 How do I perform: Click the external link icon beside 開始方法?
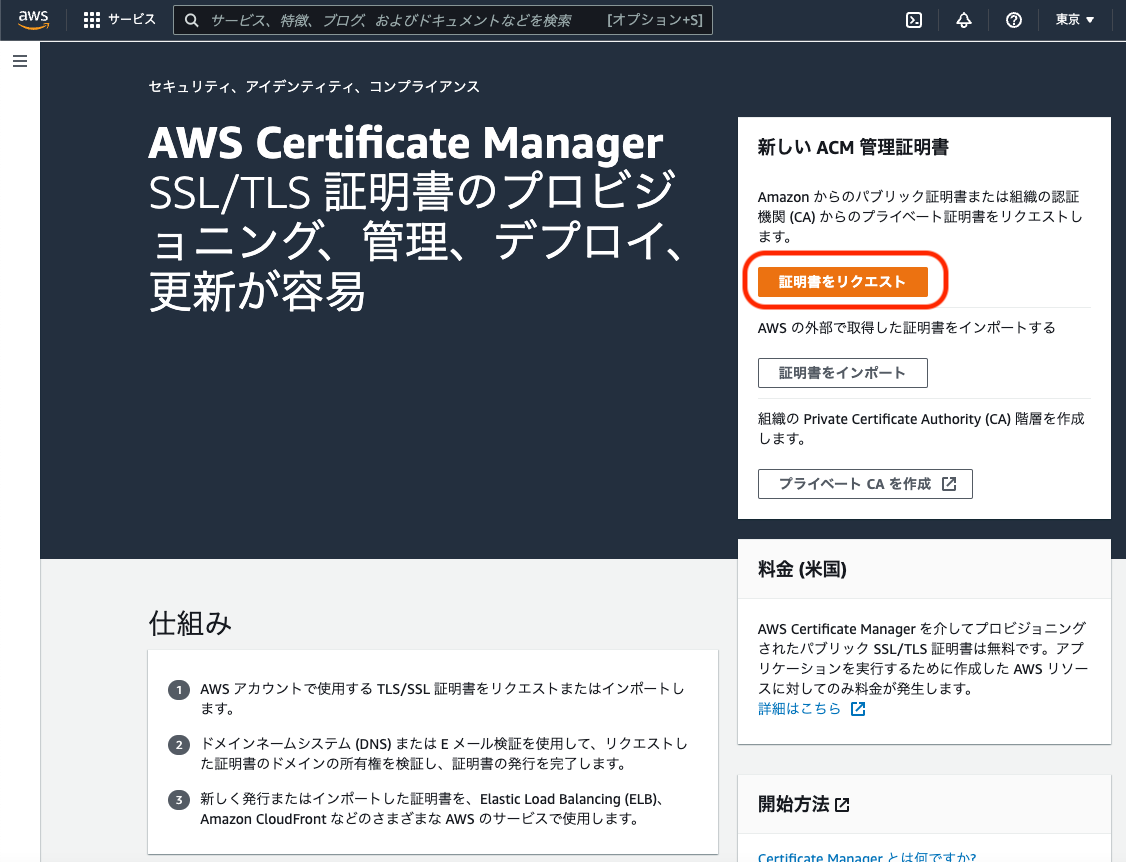pos(844,803)
